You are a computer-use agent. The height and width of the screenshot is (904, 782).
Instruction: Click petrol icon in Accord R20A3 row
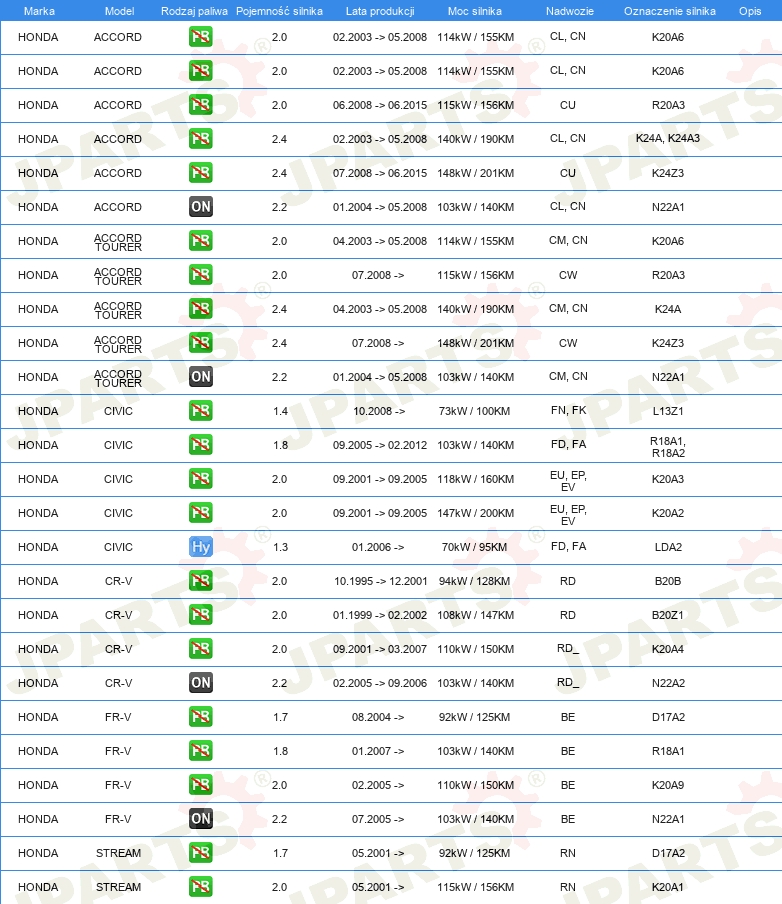[201, 104]
